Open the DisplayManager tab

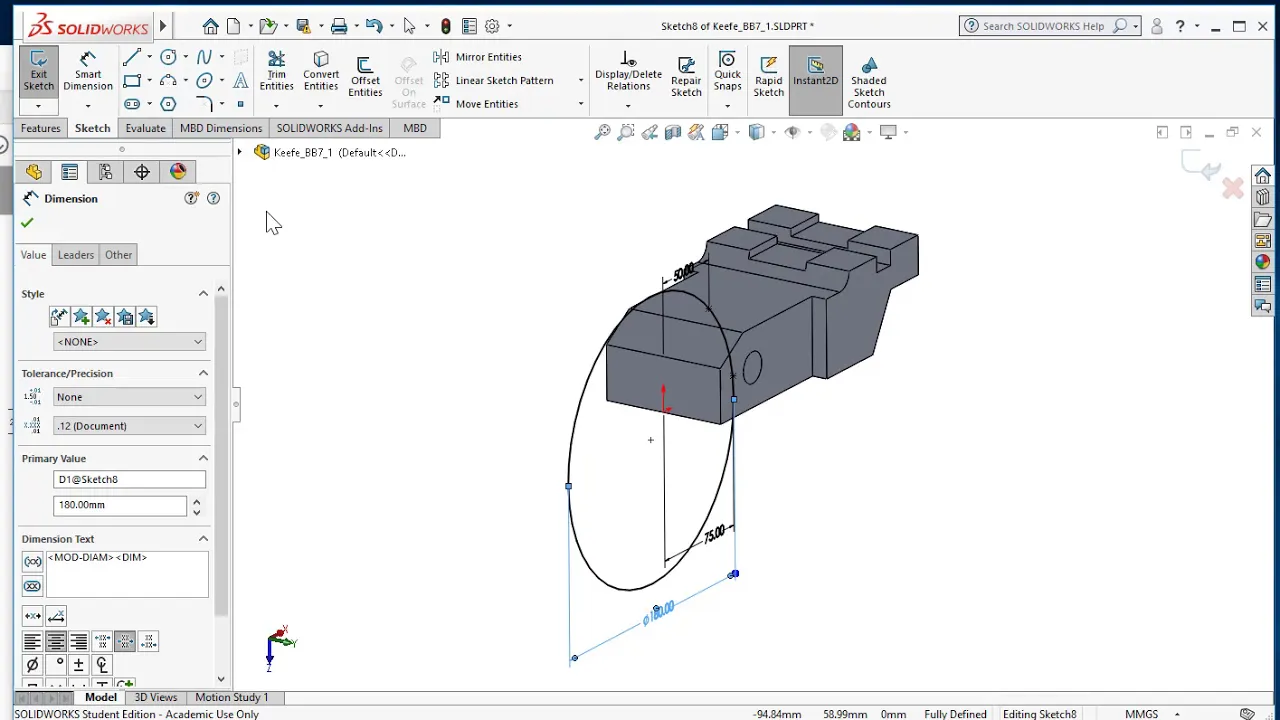pos(178,172)
